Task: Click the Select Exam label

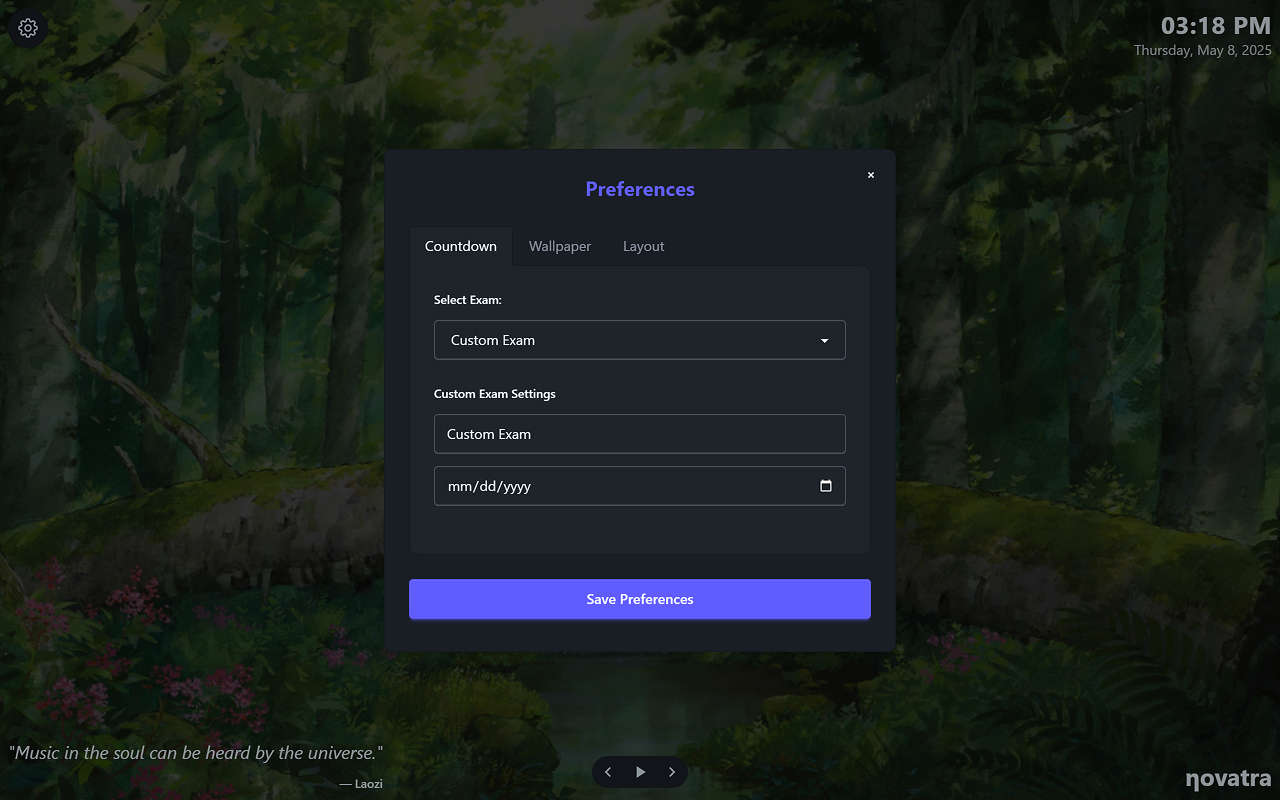Action: pos(468,300)
